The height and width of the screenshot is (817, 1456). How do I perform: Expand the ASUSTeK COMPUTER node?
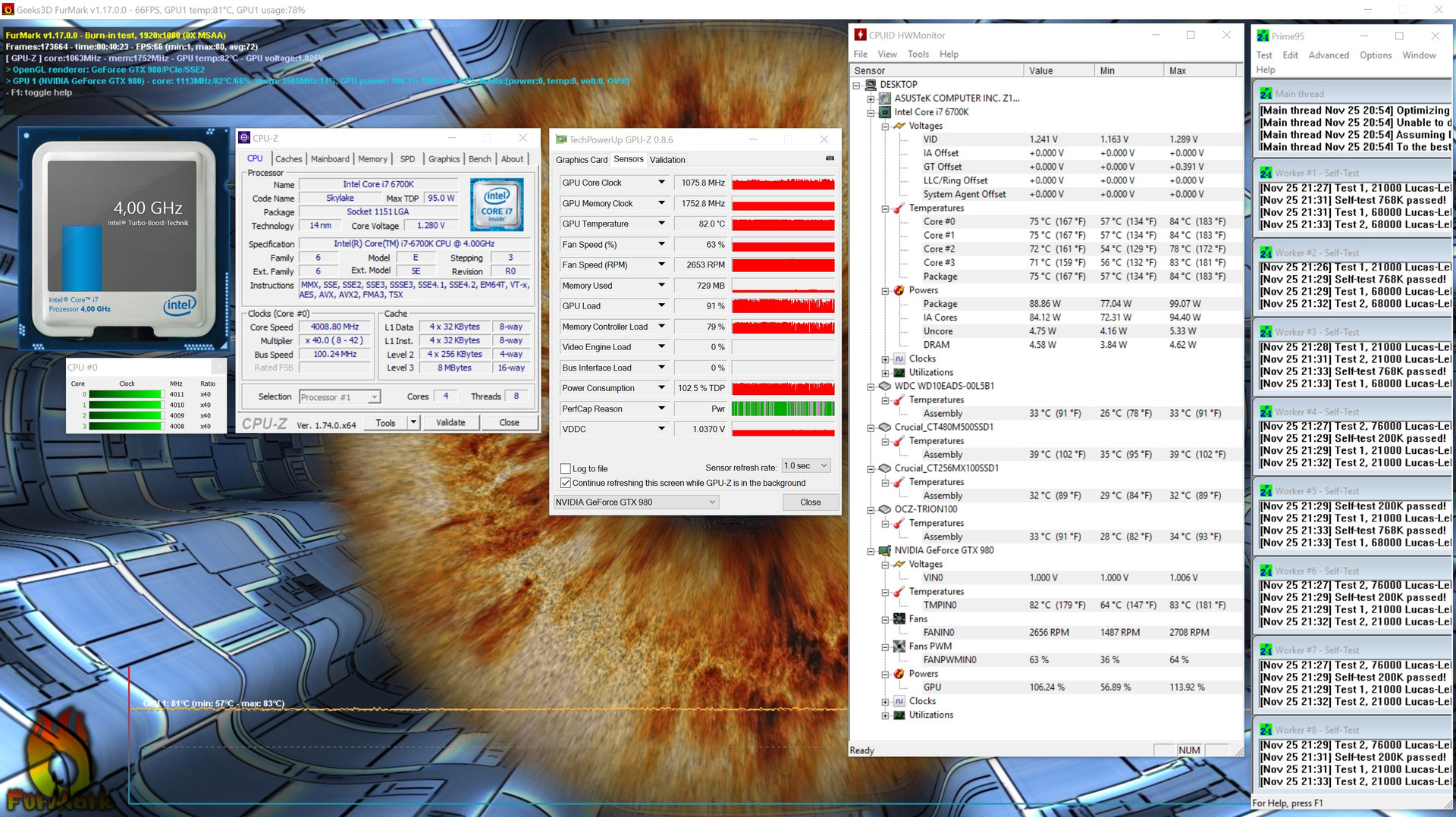[x=871, y=99]
